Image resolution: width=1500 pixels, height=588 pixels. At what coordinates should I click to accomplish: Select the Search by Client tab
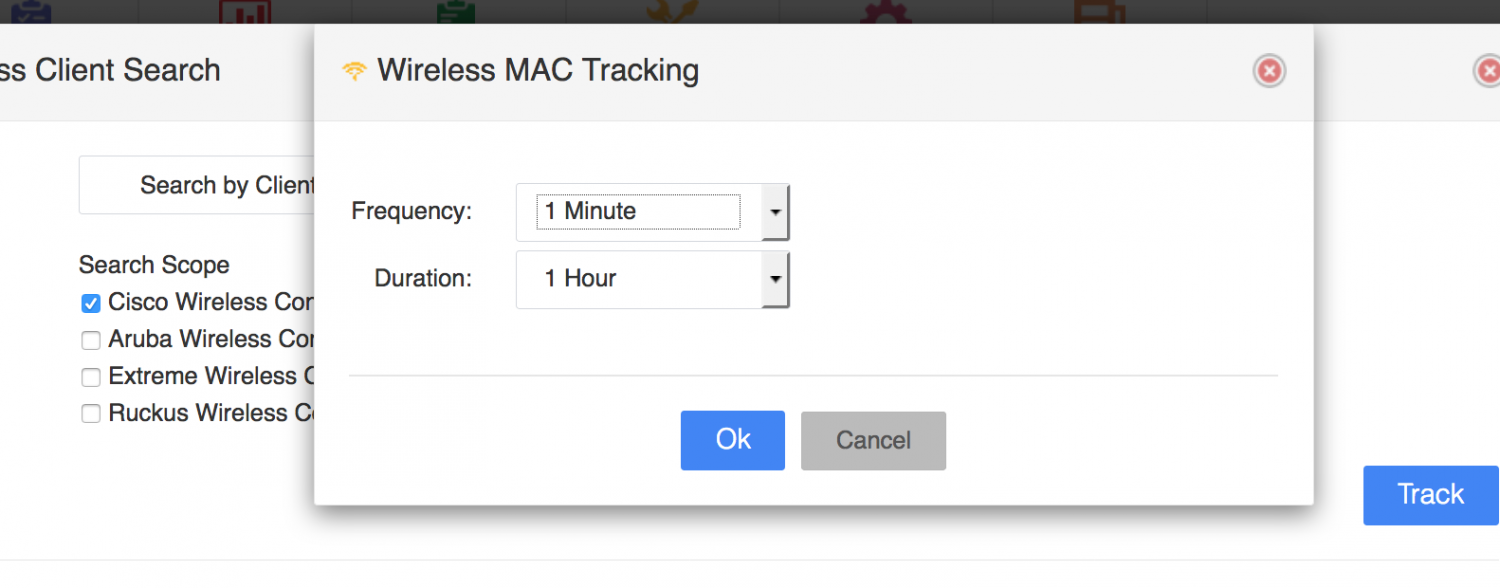pos(226,185)
